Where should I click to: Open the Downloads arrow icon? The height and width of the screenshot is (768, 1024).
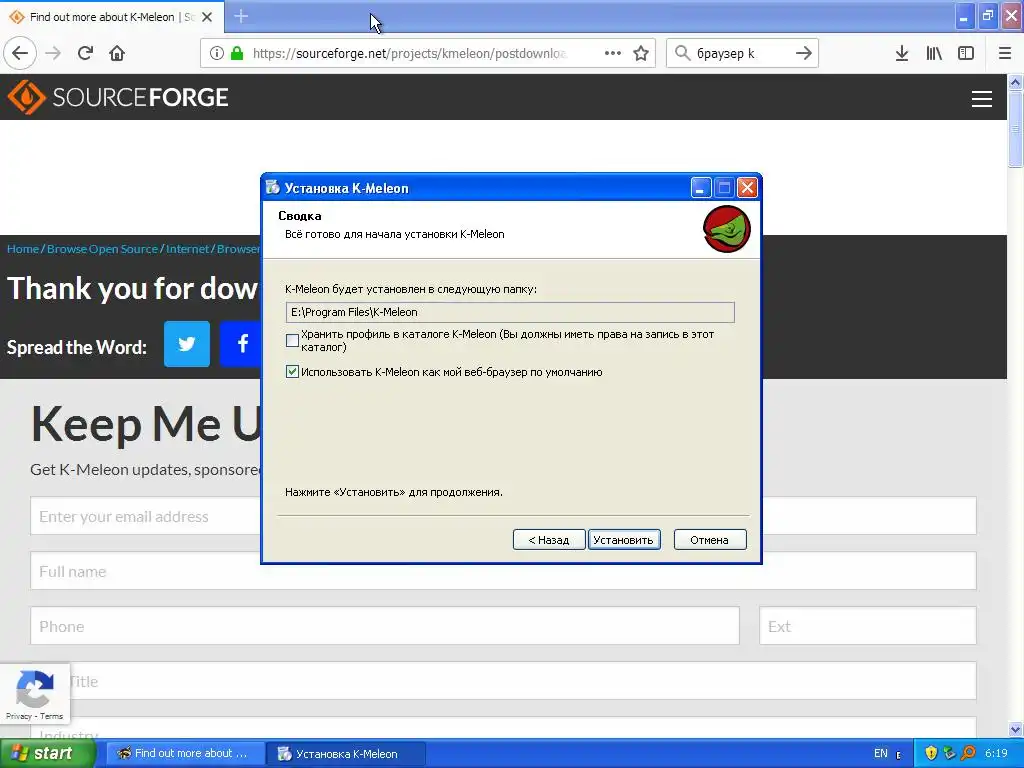click(902, 53)
